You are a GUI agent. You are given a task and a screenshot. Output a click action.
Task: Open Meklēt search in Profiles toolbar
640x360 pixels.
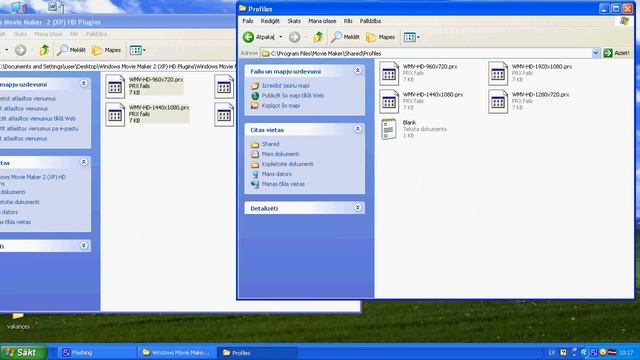click(345, 37)
